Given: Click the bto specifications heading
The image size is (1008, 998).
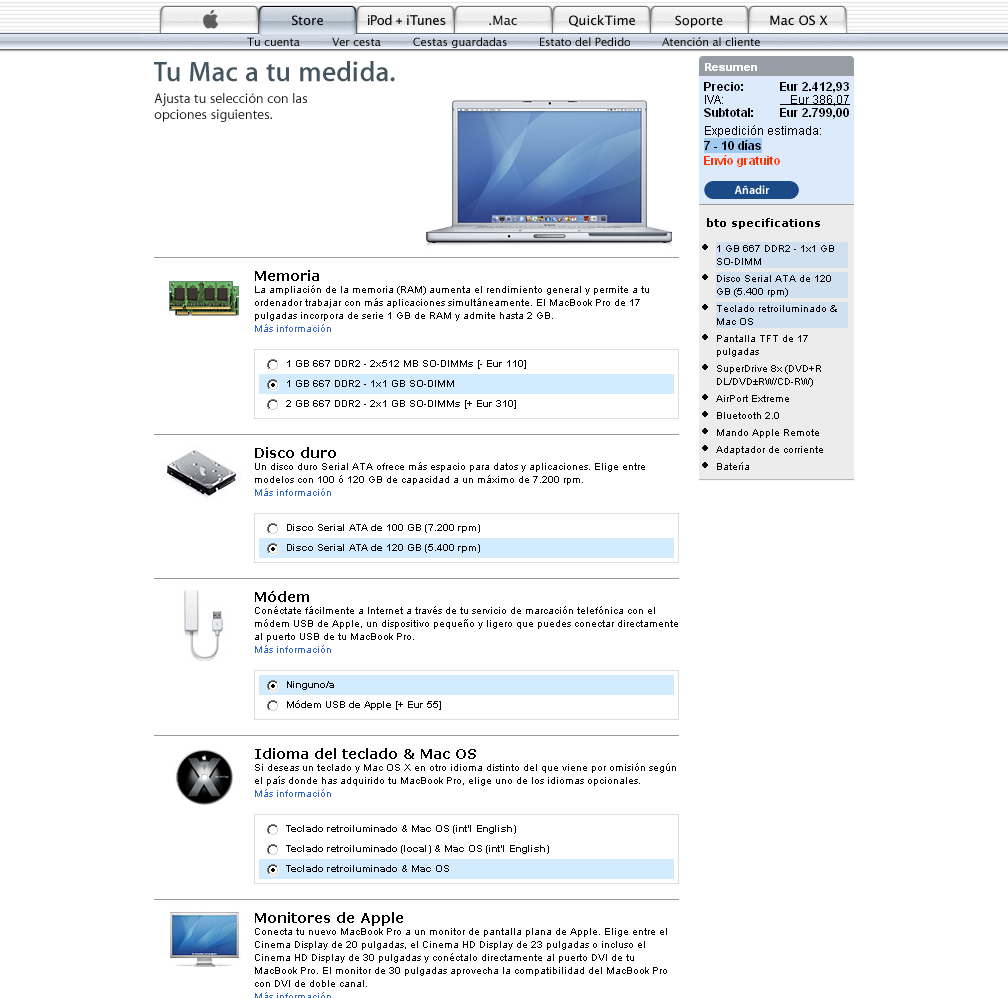Looking at the screenshot, I should 763,223.
